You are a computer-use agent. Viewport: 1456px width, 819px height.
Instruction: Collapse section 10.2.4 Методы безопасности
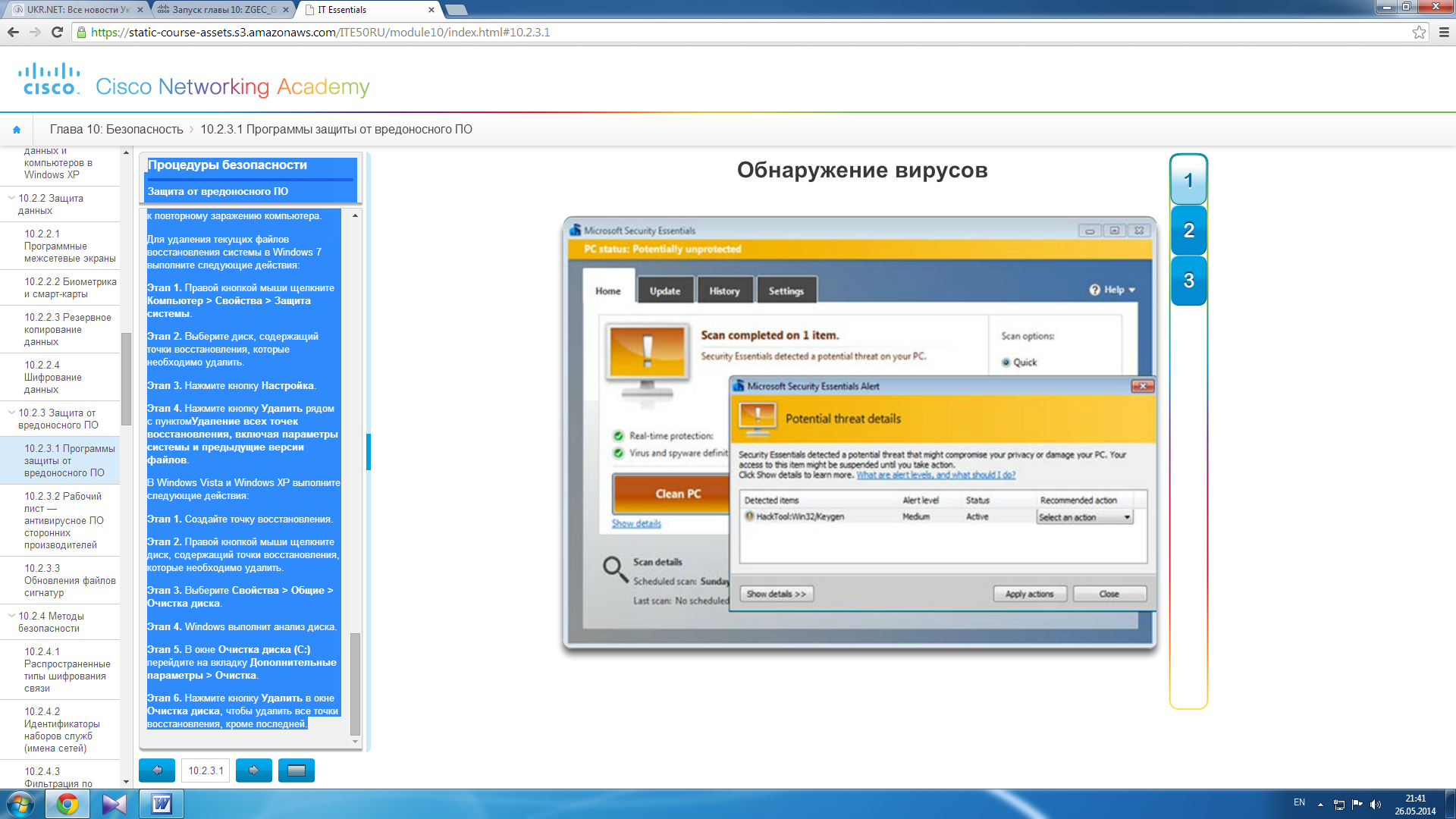pos(11,616)
